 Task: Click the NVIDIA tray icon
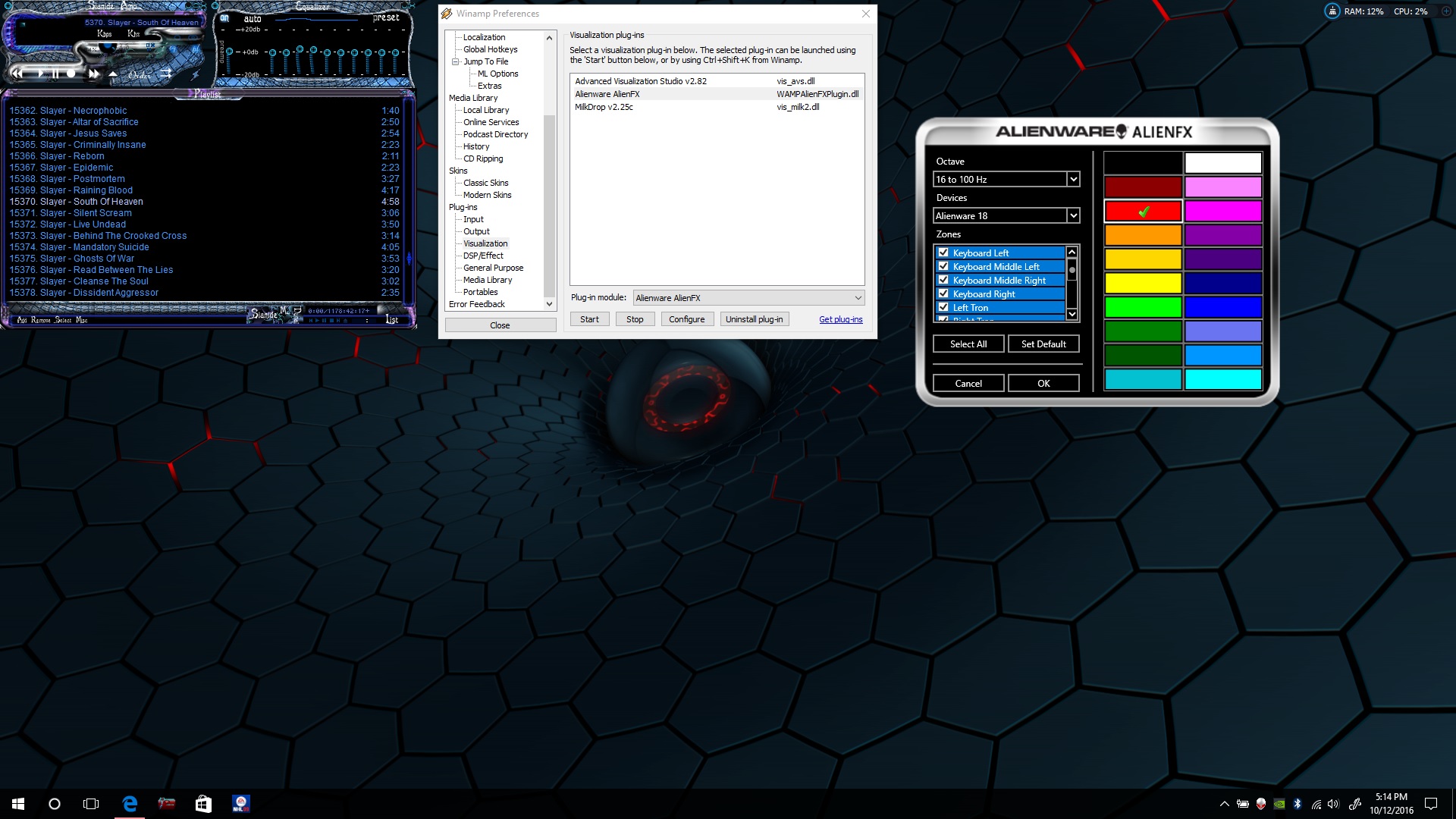1279,804
